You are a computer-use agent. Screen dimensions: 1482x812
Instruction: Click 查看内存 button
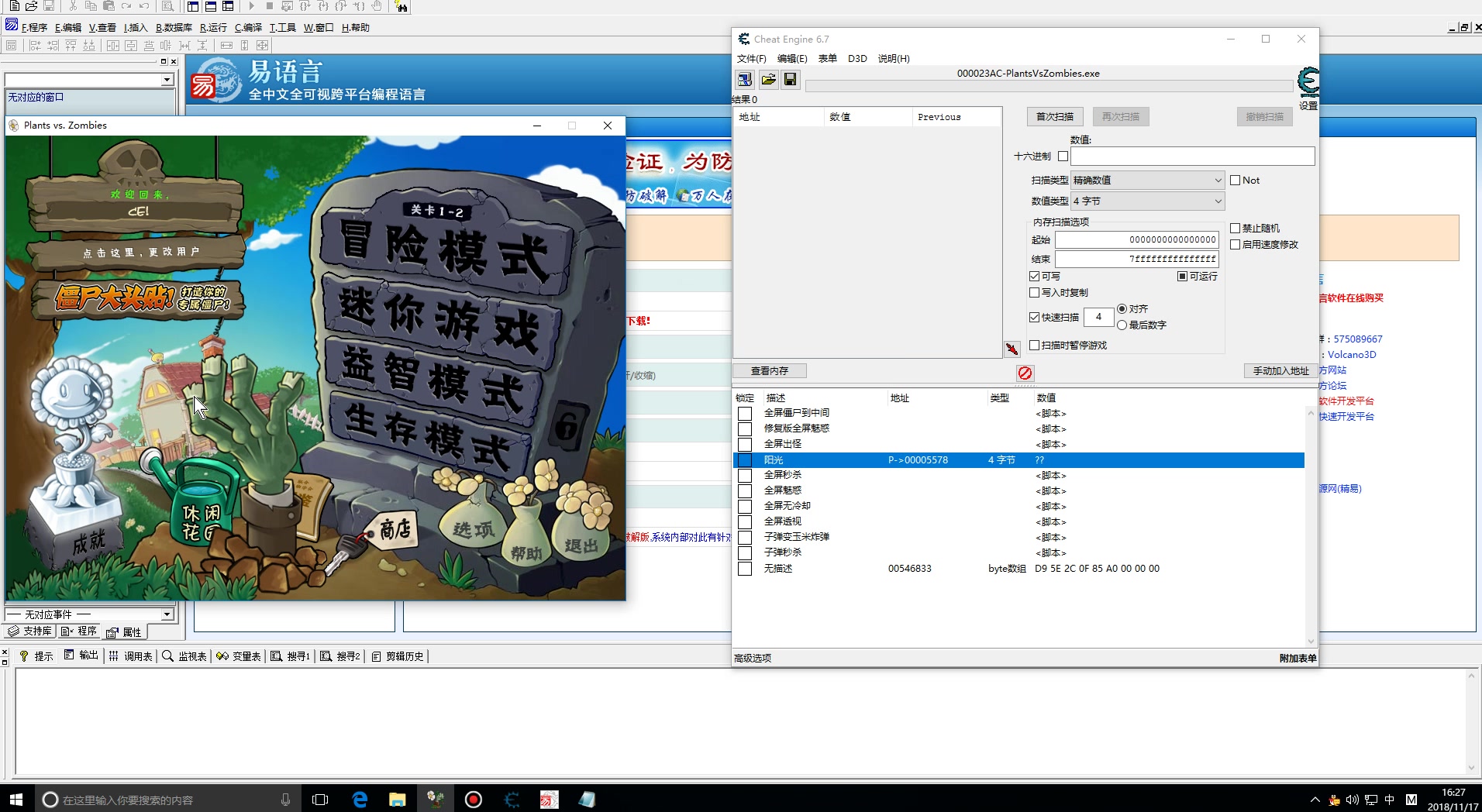tap(770, 371)
